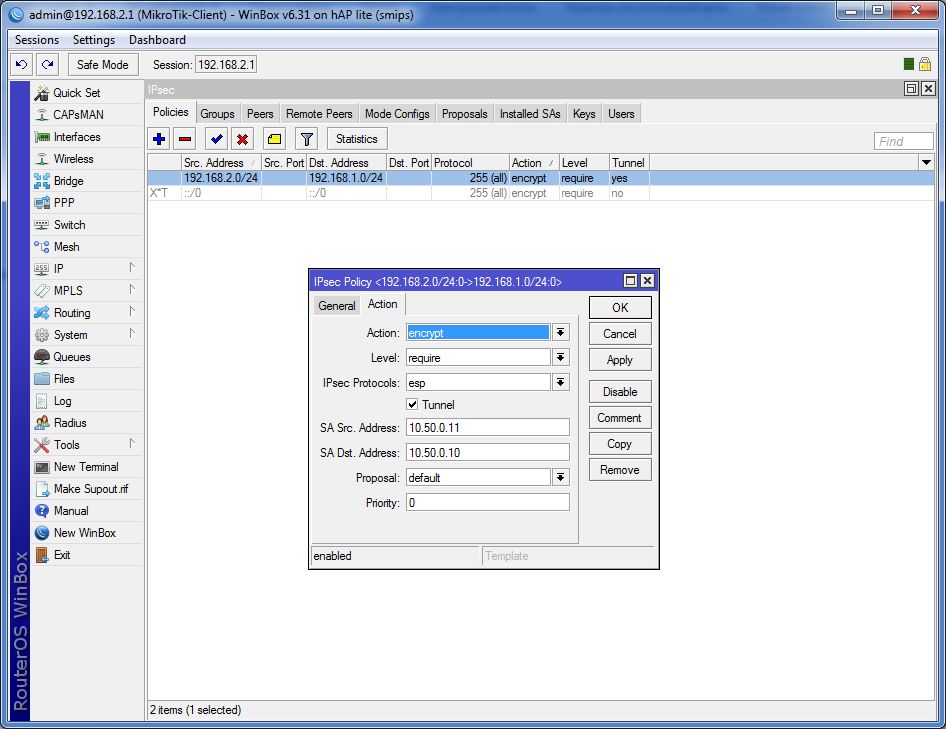This screenshot has width=946, height=729.
Task: Click the Copy button in dialog
Action: (620, 444)
